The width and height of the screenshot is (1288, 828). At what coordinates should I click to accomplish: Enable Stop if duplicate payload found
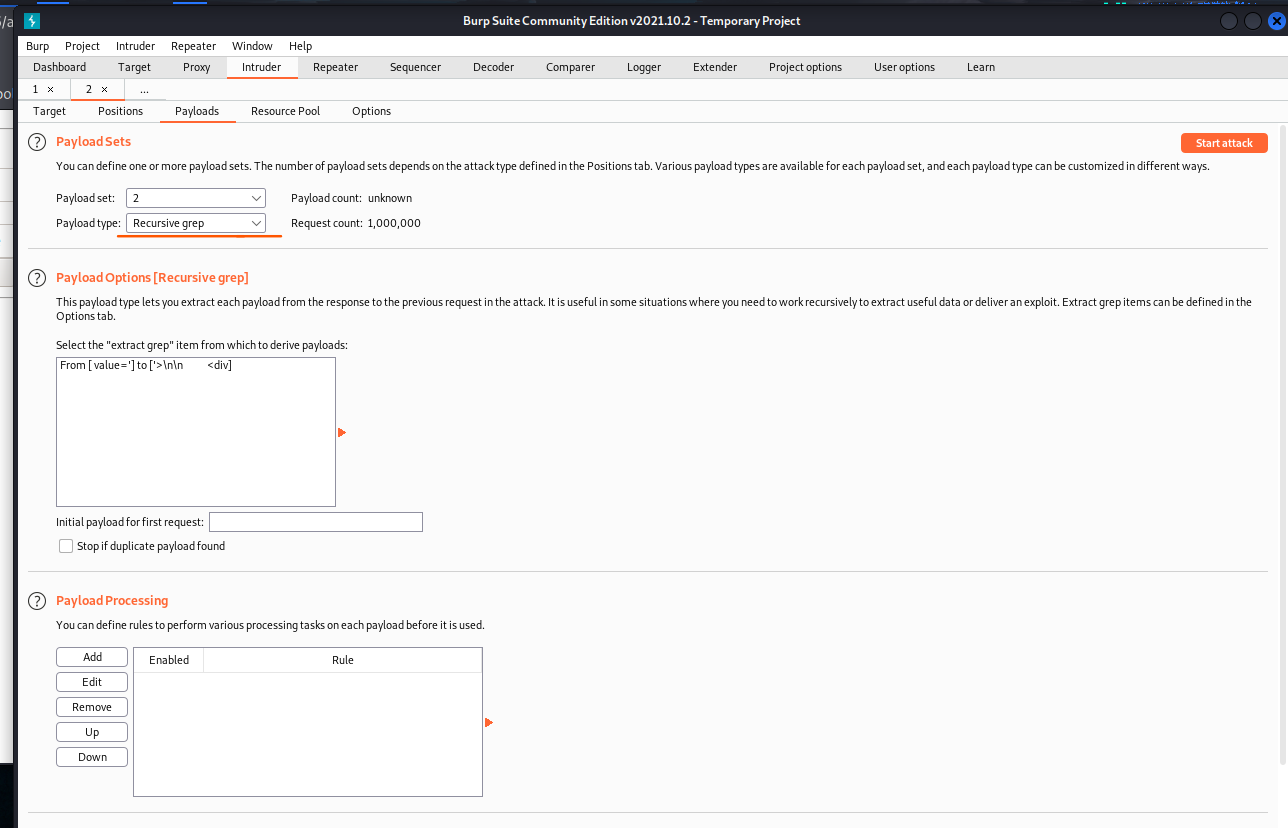click(66, 546)
